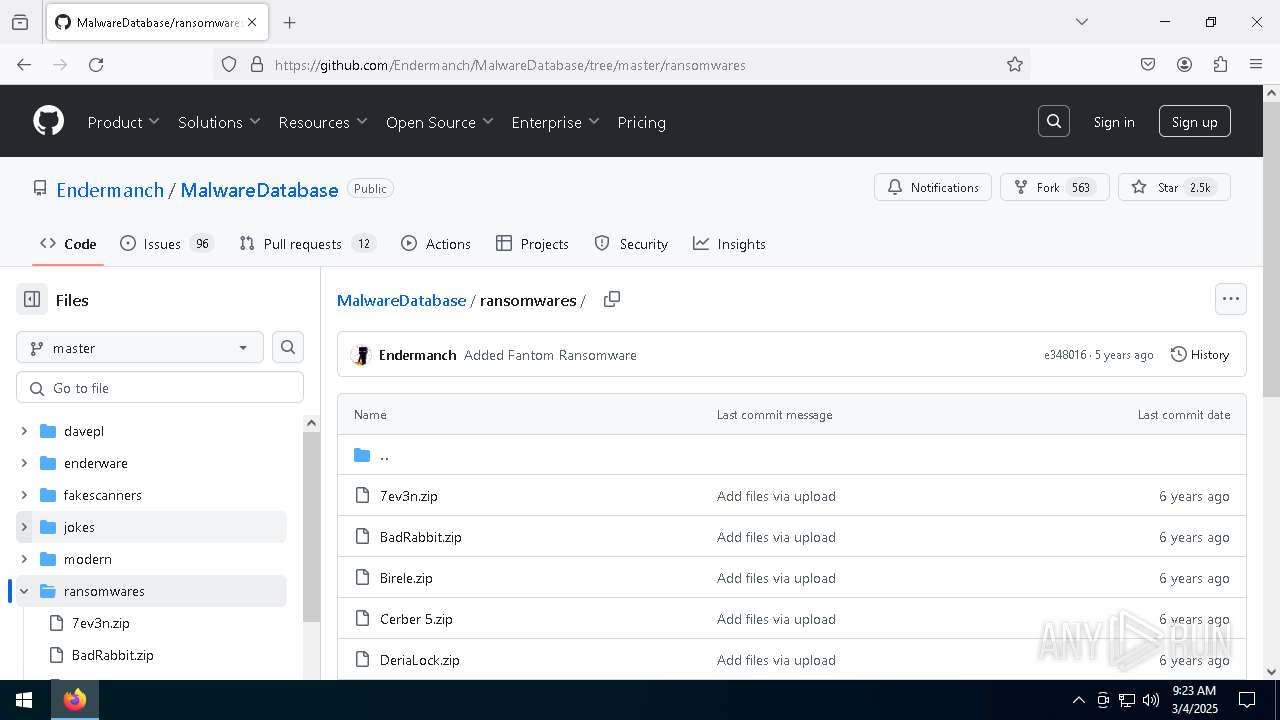Open commit e348016 hash link
The width and height of the screenshot is (1280, 720).
click(x=1064, y=355)
